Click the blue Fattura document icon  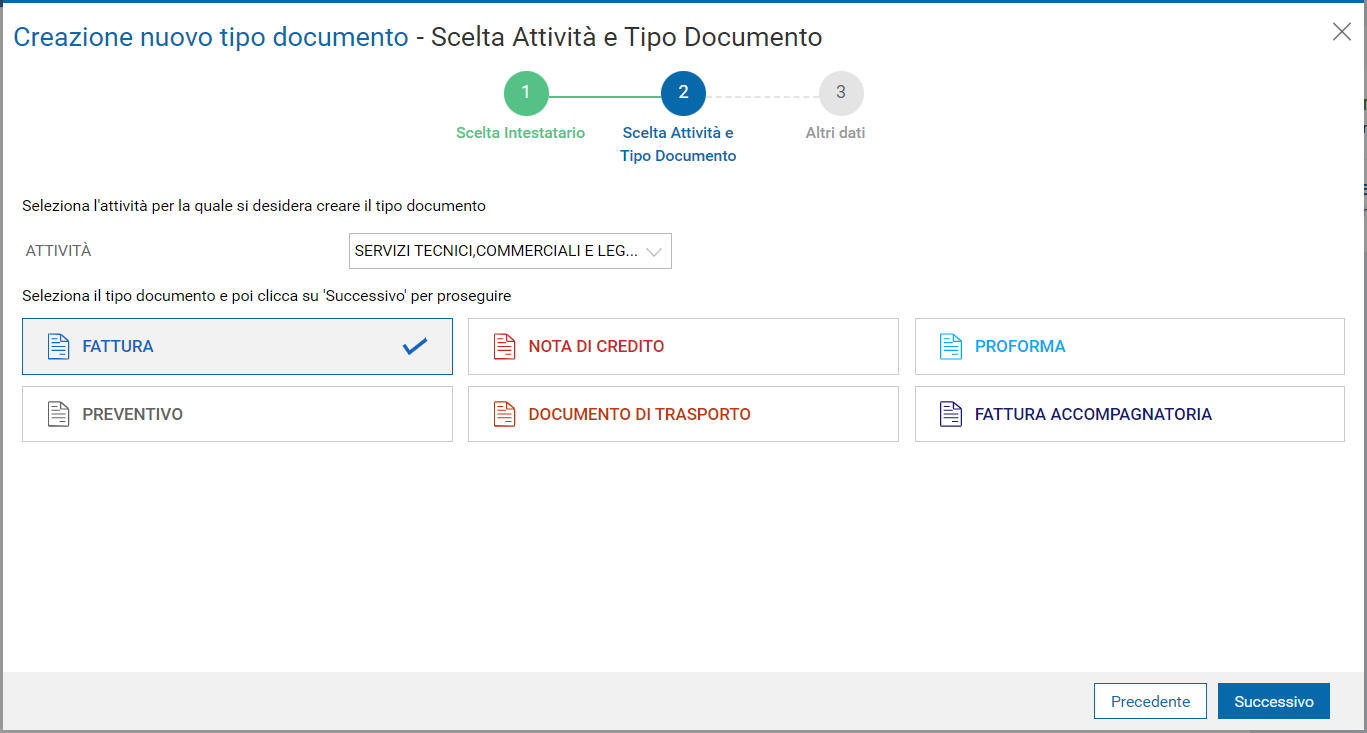point(59,347)
